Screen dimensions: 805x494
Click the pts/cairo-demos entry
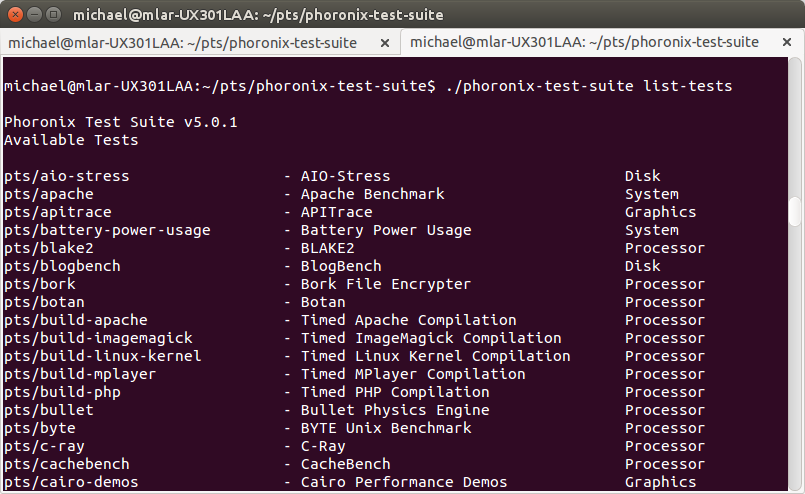click(71, 482)
